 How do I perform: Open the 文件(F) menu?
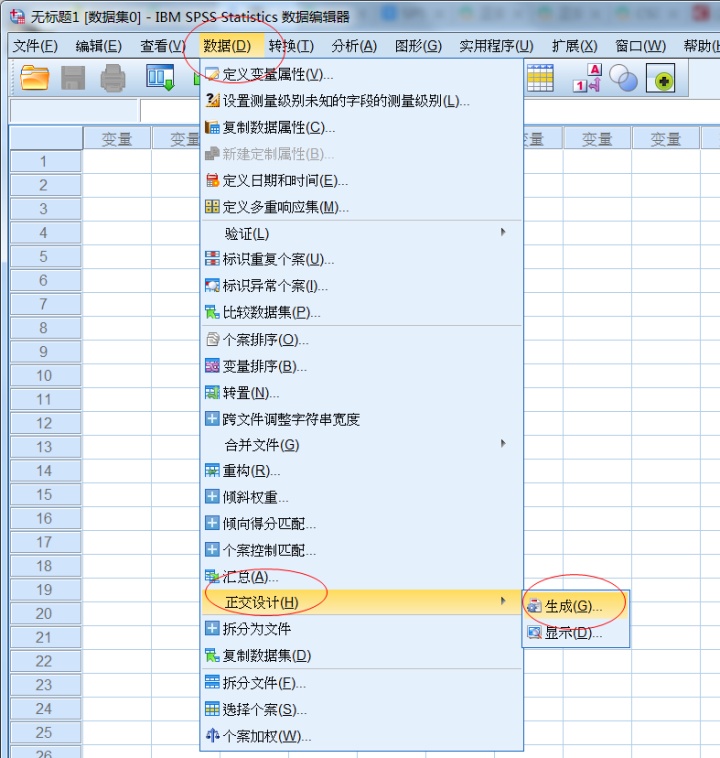[35, 46]
